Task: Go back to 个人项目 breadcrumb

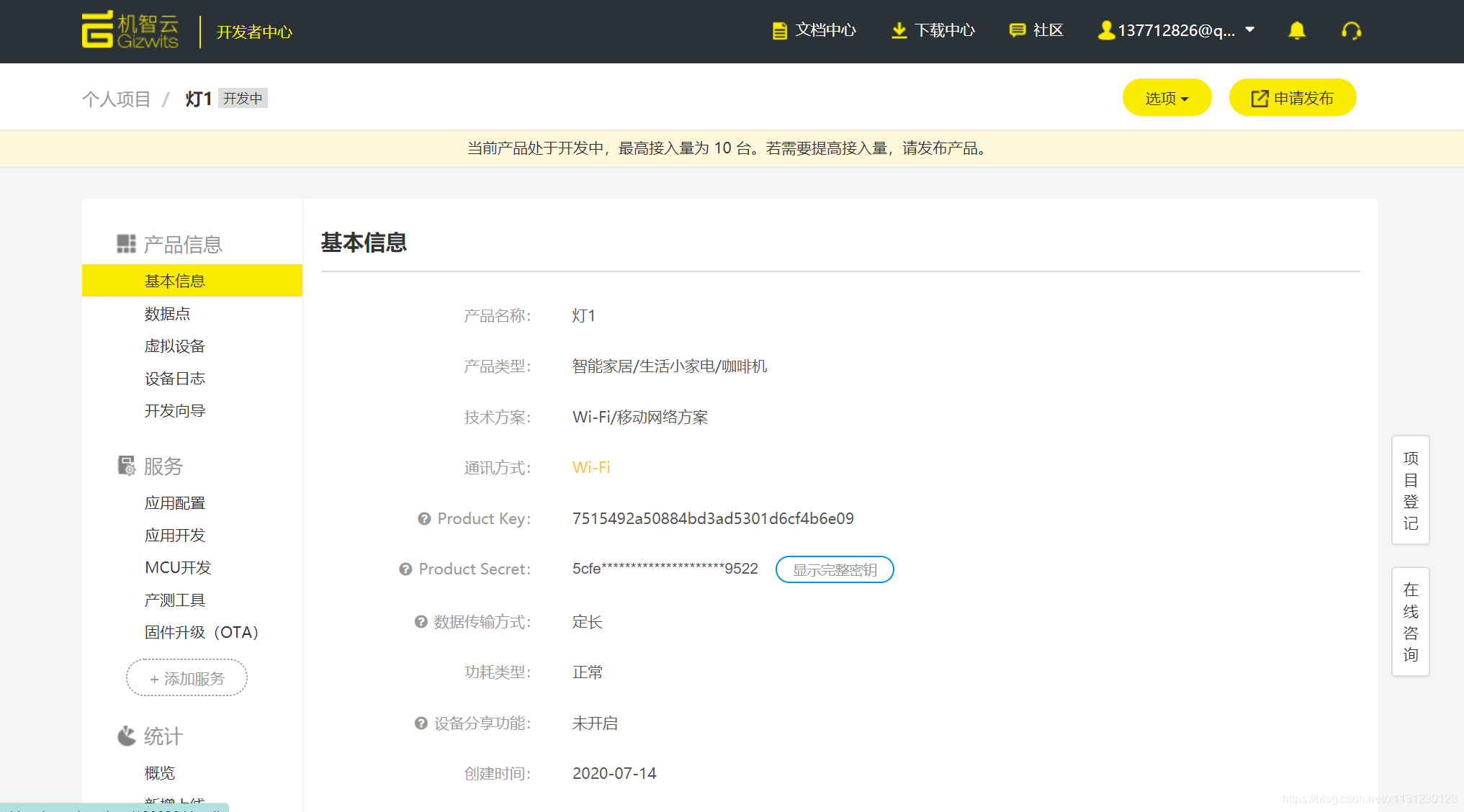Action: (116, 99)
